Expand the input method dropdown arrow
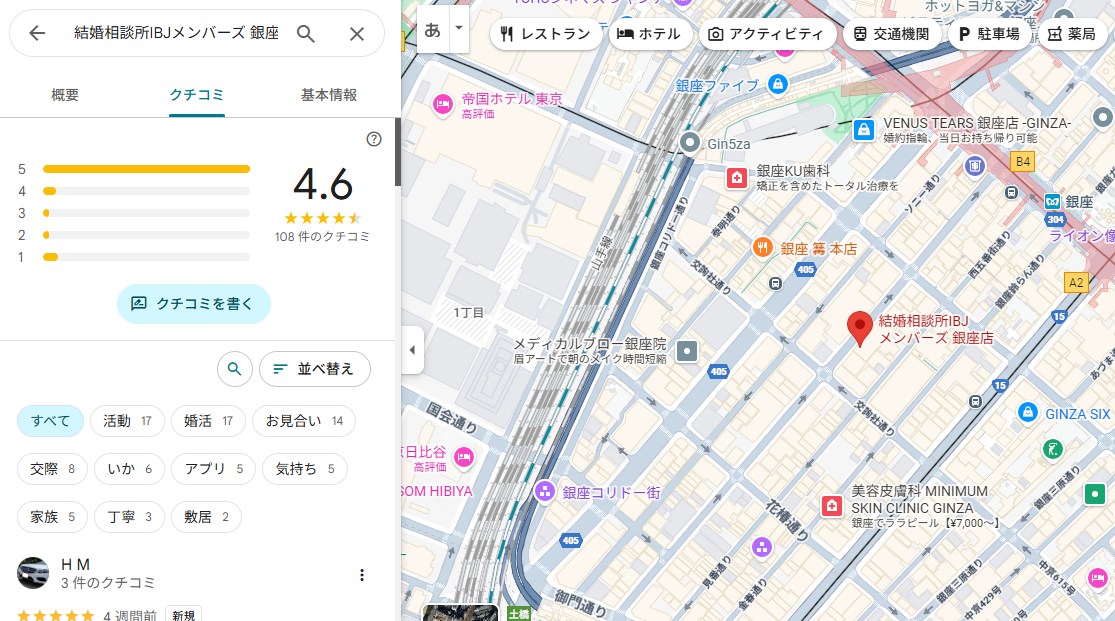The image size is (1115, 621). coord(459,28)
